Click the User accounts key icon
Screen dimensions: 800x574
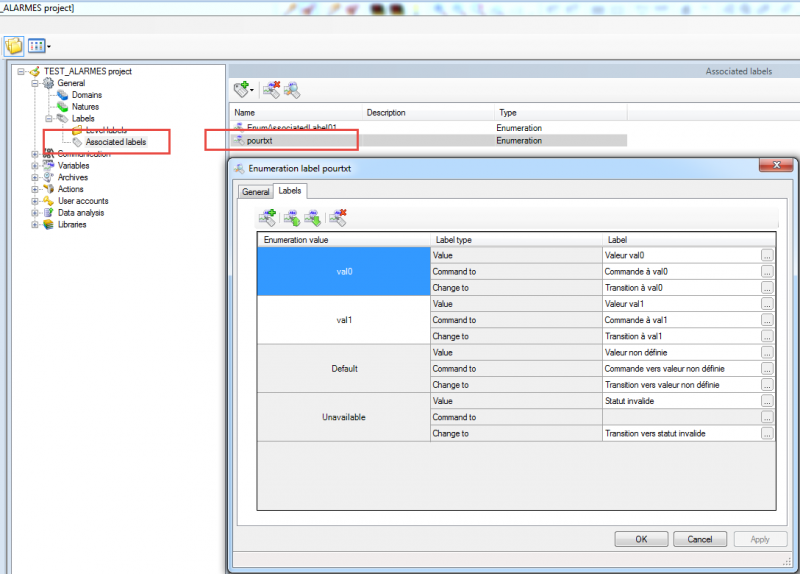click(48, 201)
